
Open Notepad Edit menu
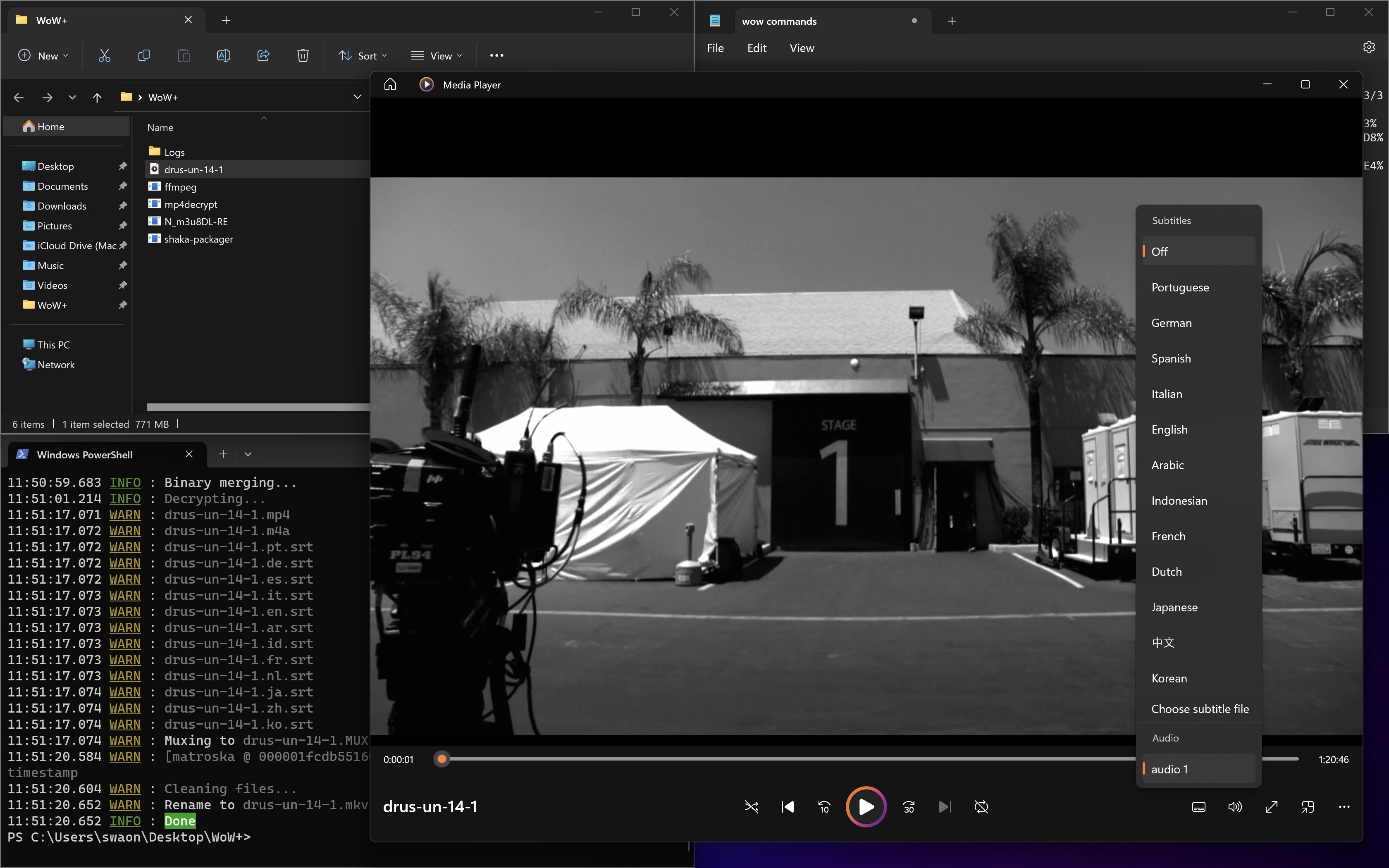click(757, 48)
